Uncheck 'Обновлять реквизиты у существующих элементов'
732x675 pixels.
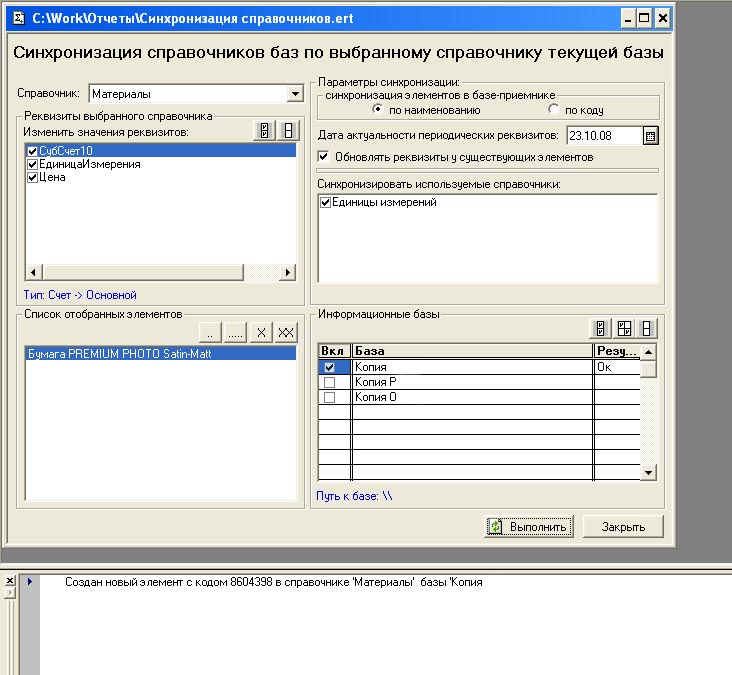pyautogui.click(x=323, y=157)
